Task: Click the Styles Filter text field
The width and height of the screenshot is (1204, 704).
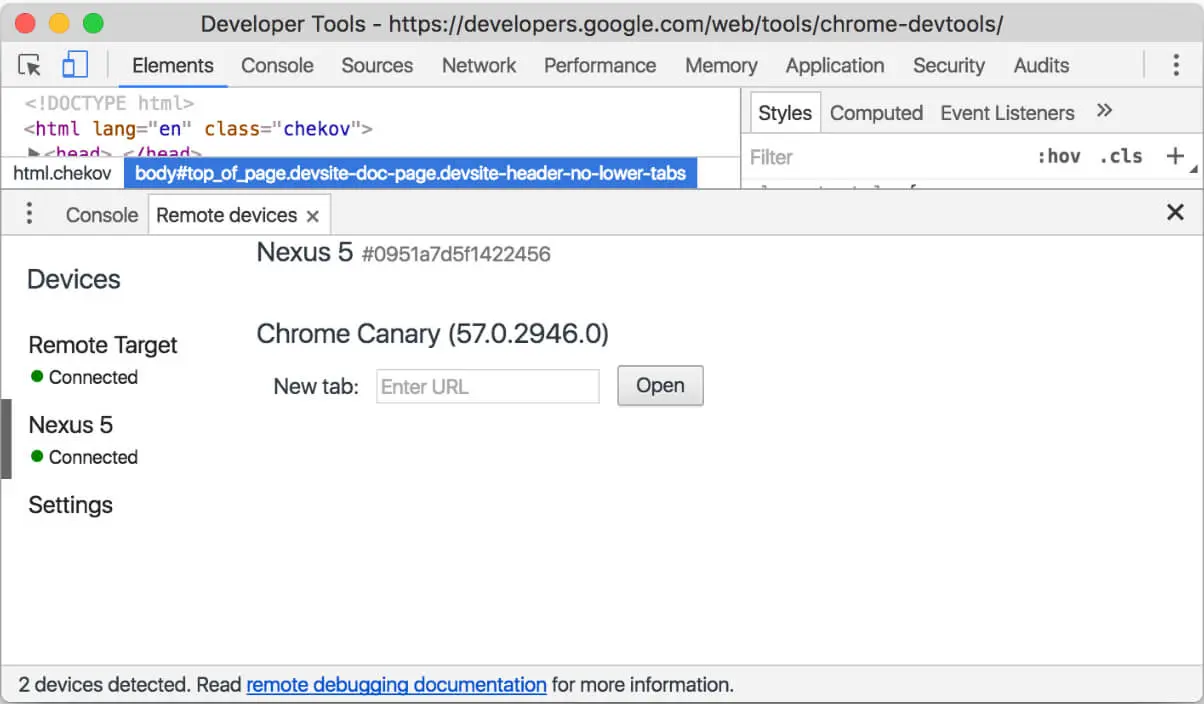Action: click(x=880, y=157)
